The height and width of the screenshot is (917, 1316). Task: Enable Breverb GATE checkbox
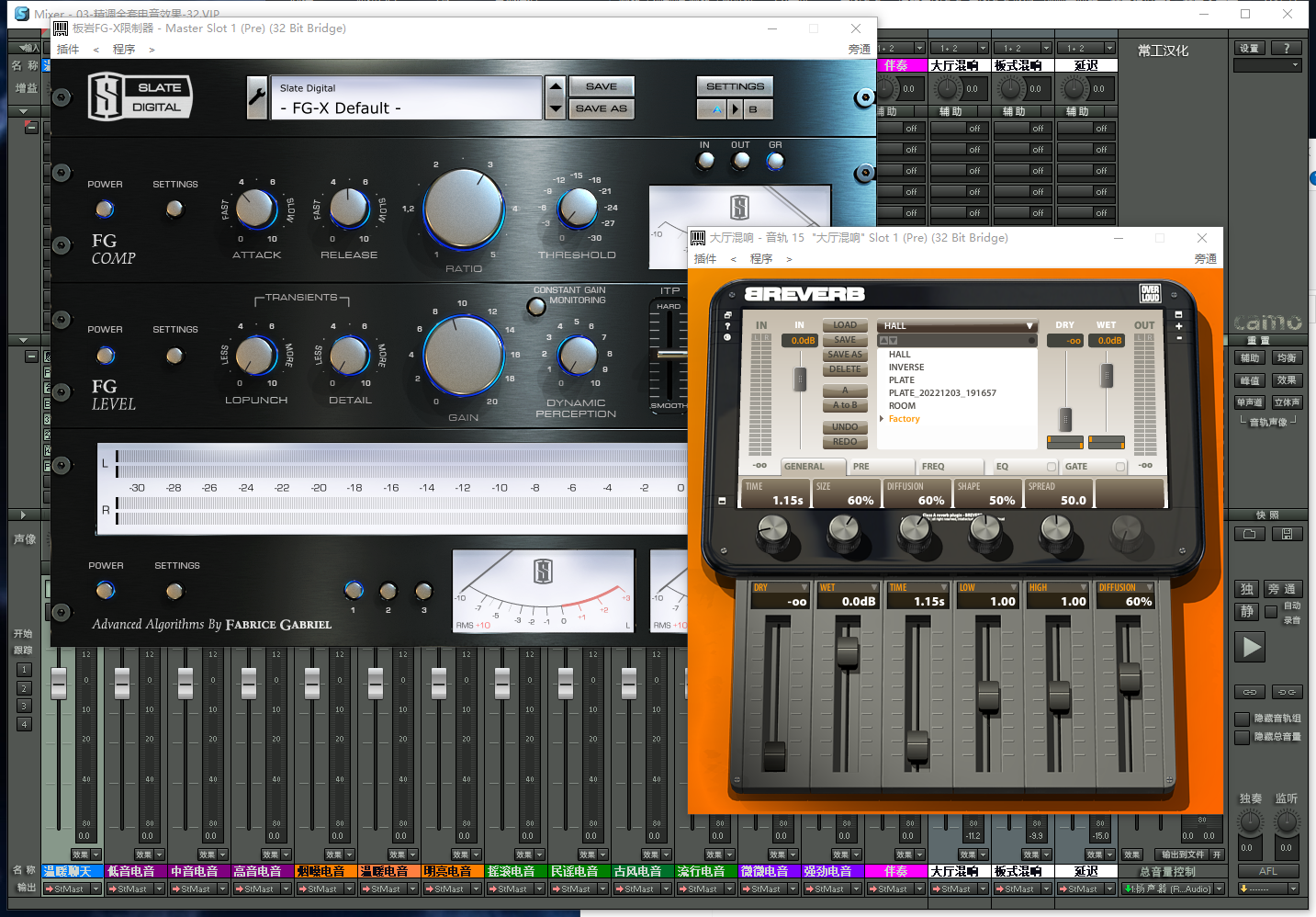pyautogui.click(x=1119, y=467)
